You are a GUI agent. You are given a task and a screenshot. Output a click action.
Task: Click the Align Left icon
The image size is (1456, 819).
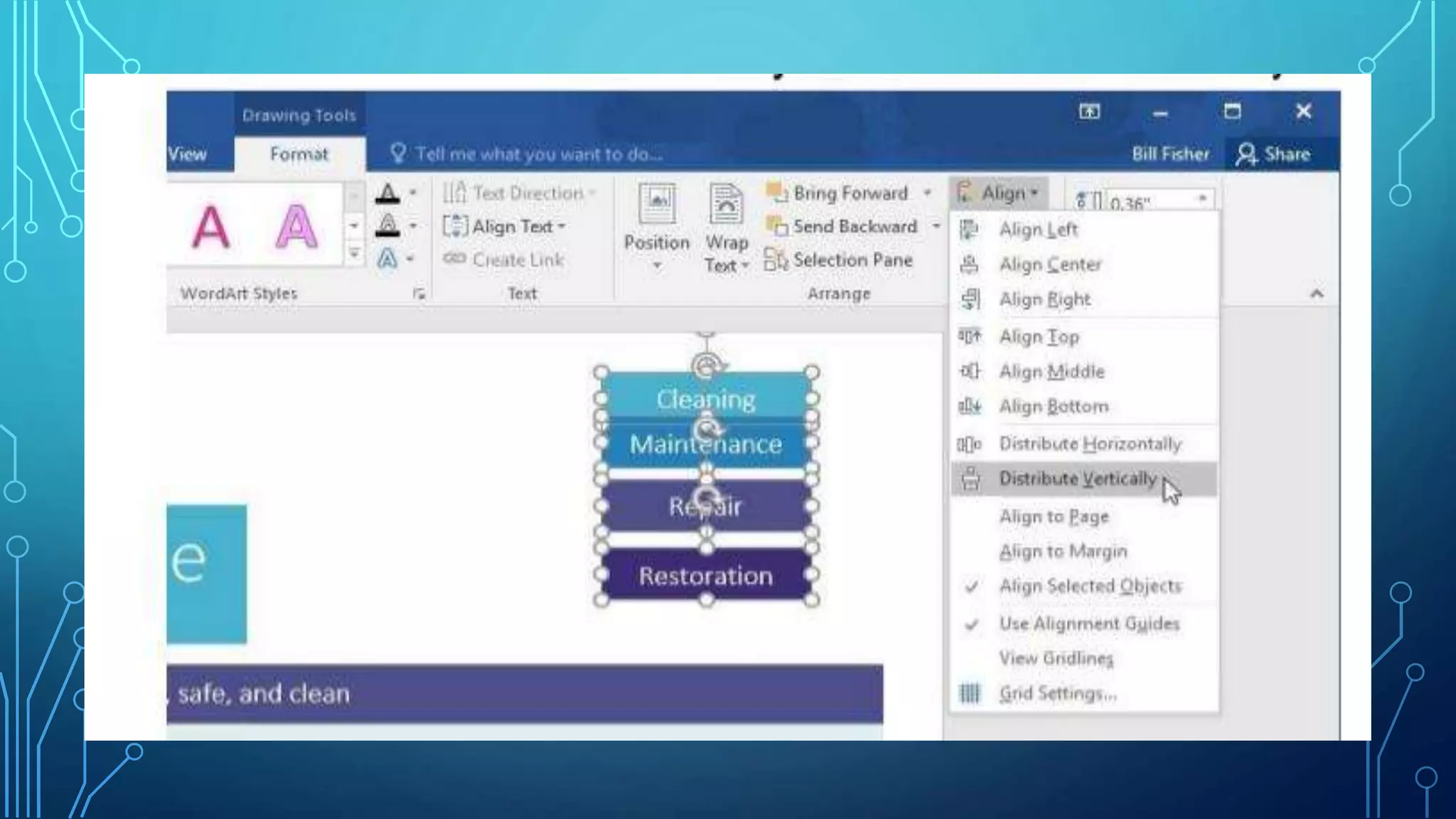(x=969, y=230)
